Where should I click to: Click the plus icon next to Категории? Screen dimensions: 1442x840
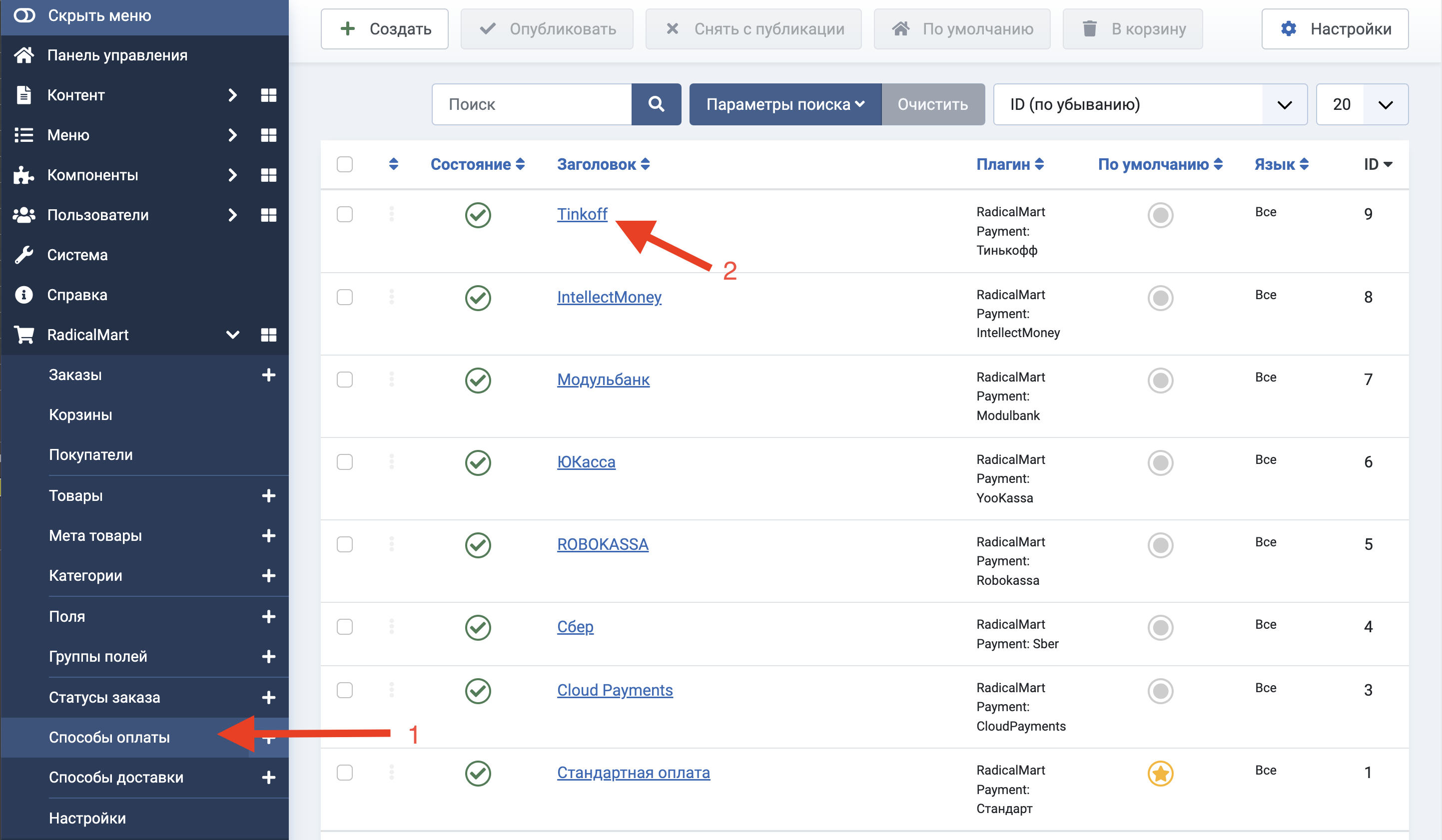[x=268, y=576]
